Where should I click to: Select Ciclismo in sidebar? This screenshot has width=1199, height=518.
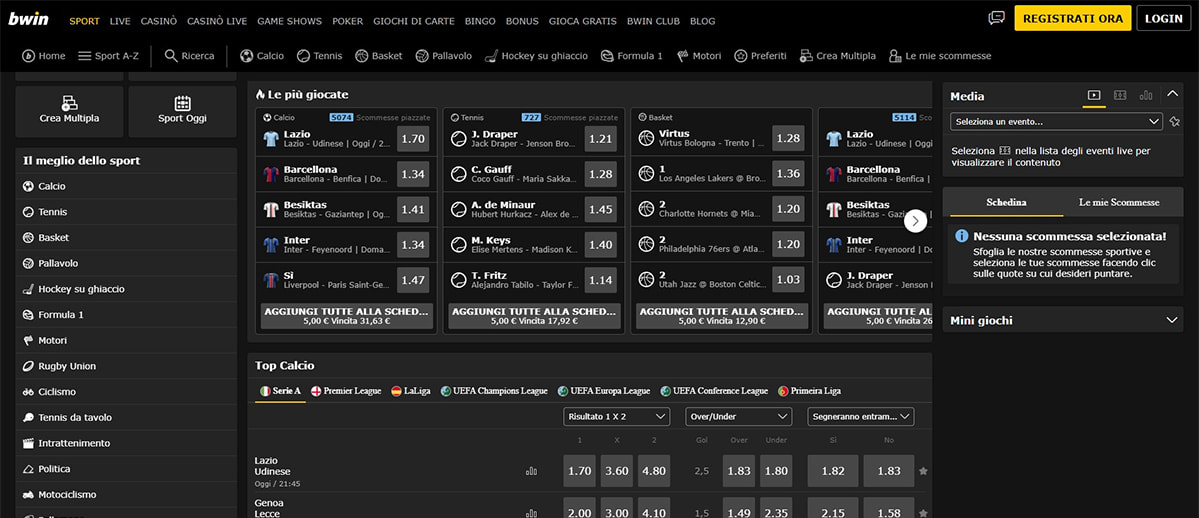pyautogui.click(x=126, y=392)
